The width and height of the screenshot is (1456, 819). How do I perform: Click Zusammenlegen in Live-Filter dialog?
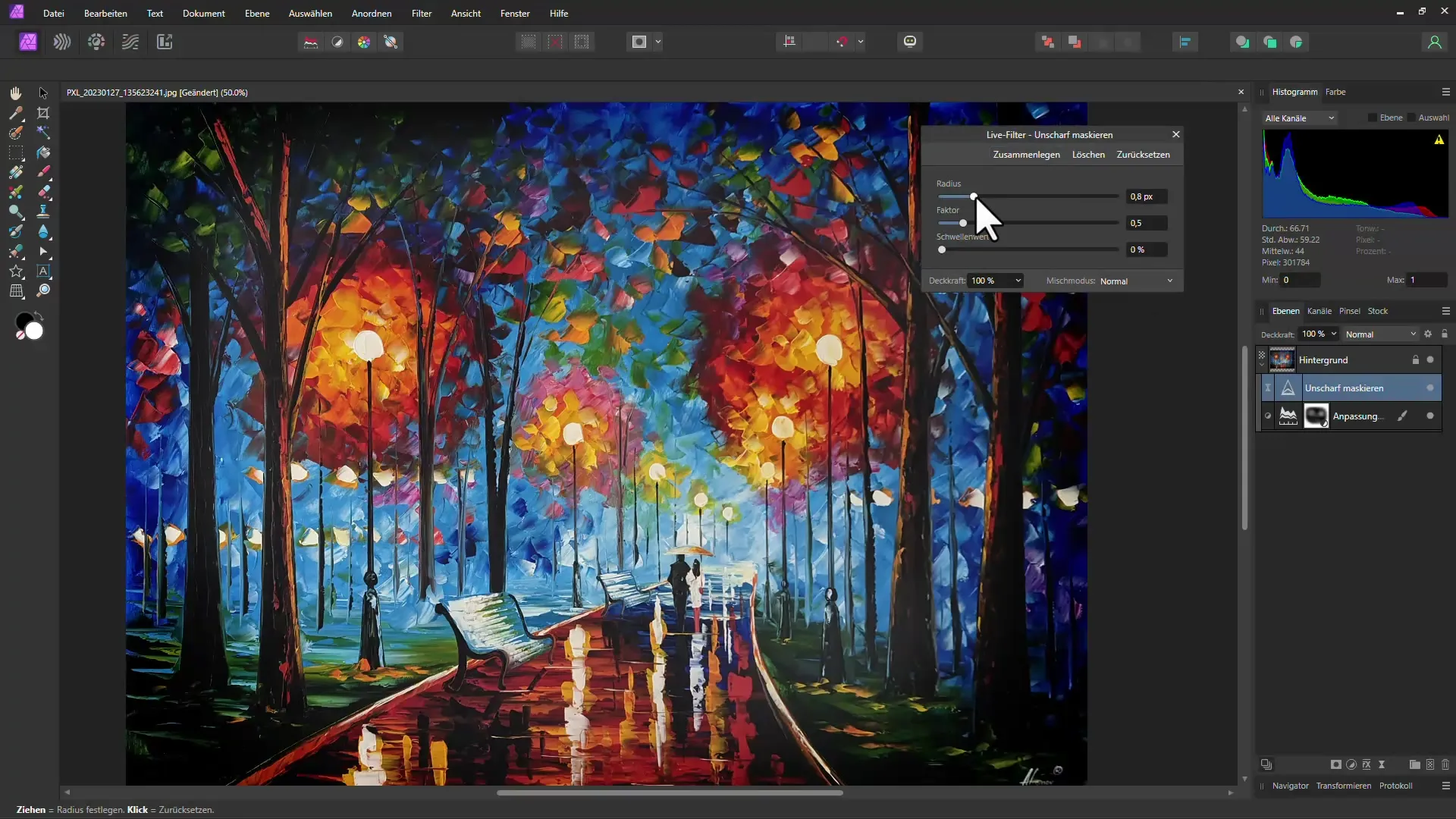(x=1026, y=155)
